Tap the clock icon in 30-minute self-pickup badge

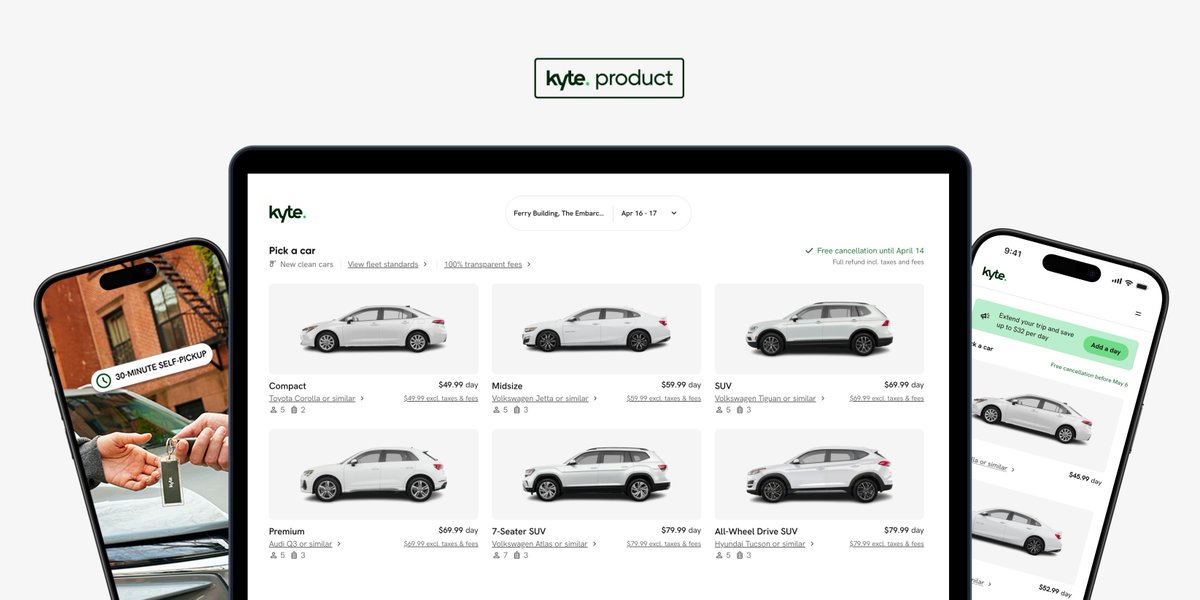pos(103,381)
